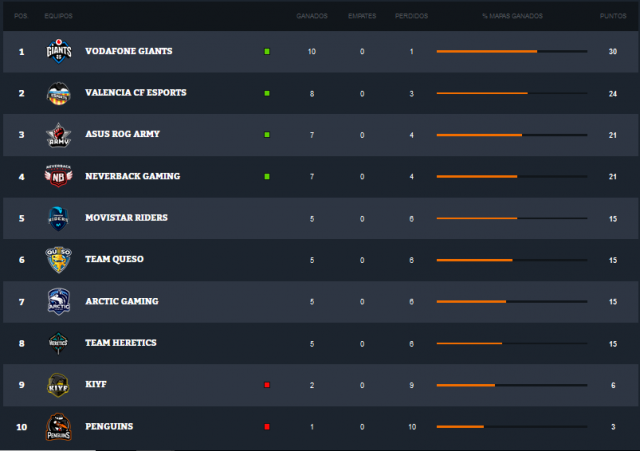The height and width of the screenshot is (451, 640).
Task: Click the Neverback Gaming NB logo
Action: (58, 176)
